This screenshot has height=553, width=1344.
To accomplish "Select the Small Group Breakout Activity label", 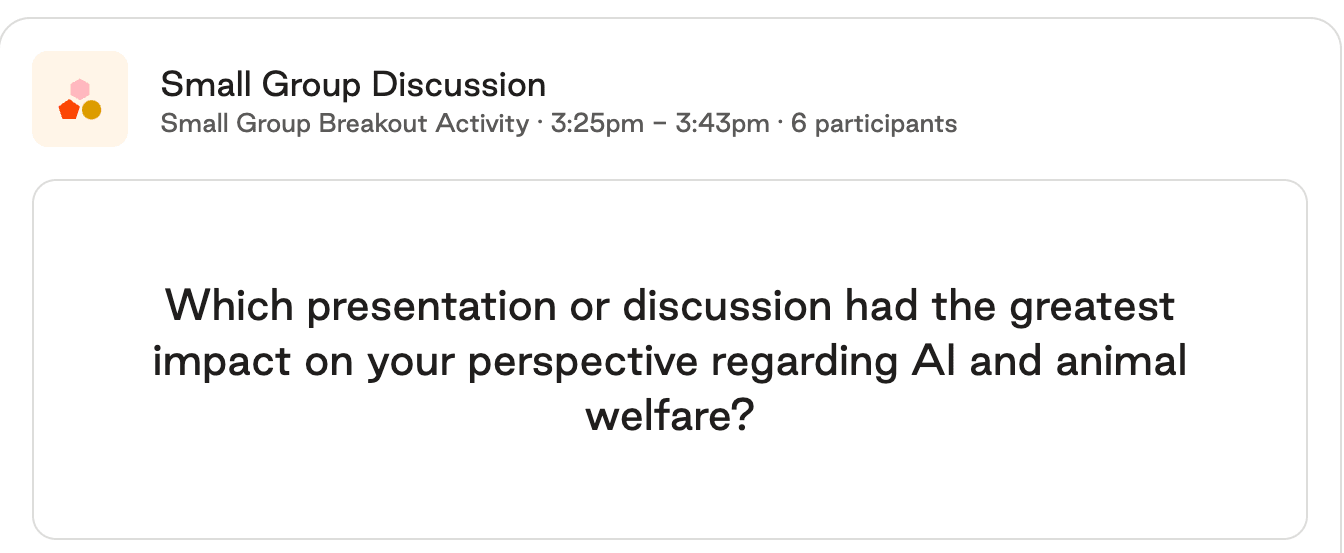I will tap(345, 124).
